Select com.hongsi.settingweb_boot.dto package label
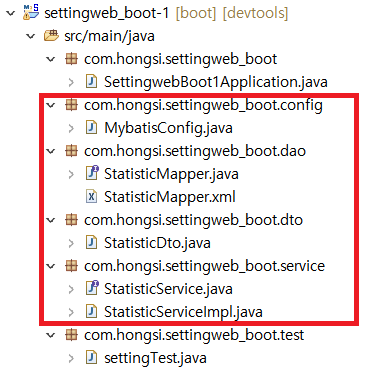Viewport: 369px width, 369px height. pos(193,220)
